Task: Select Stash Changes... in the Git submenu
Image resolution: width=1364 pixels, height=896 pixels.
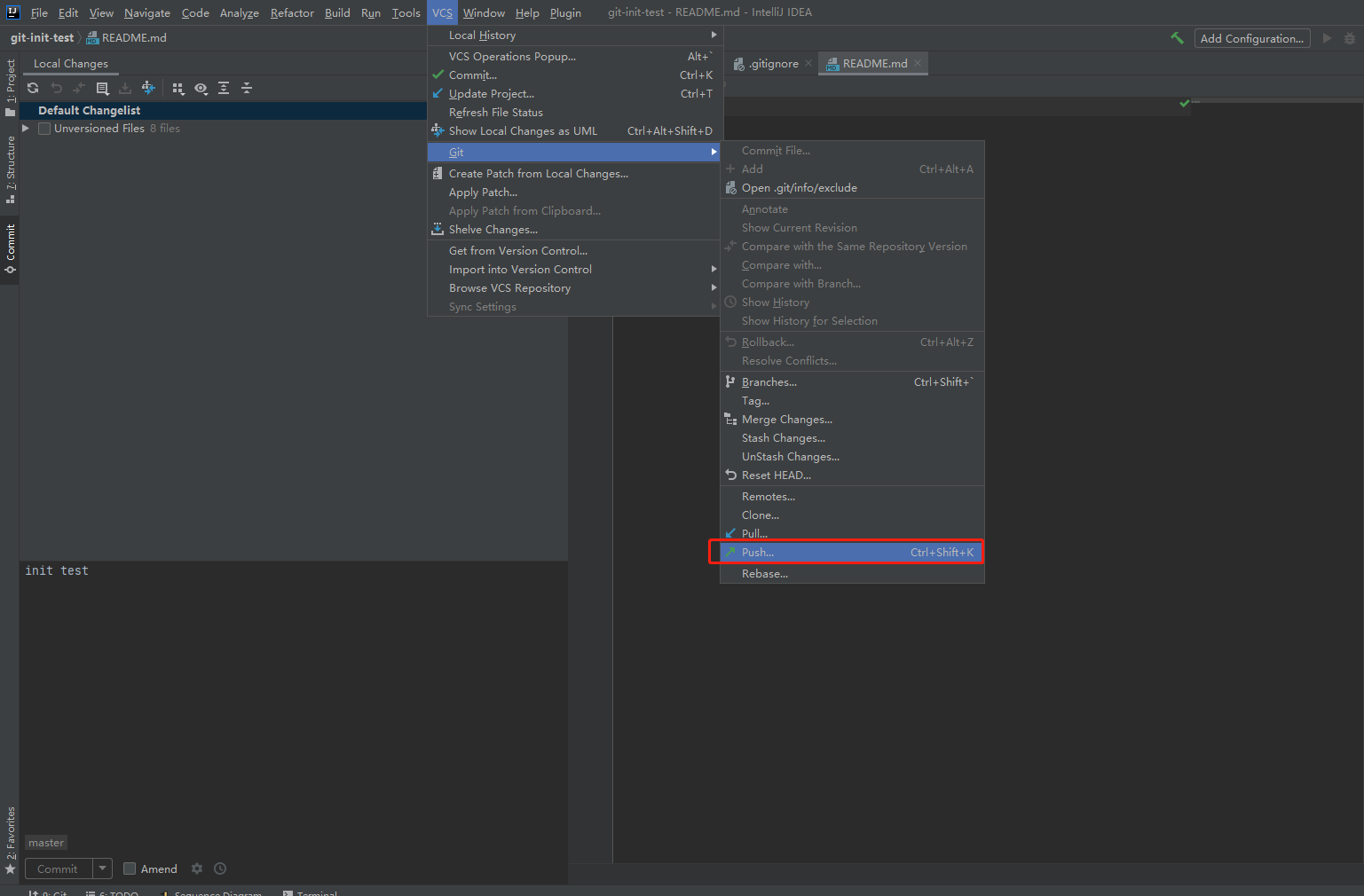Action: (852, 438)
